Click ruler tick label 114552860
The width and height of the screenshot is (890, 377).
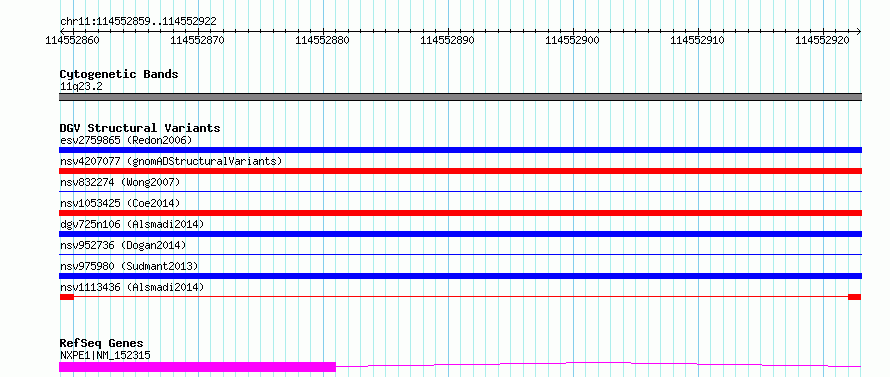click(73, 40)
